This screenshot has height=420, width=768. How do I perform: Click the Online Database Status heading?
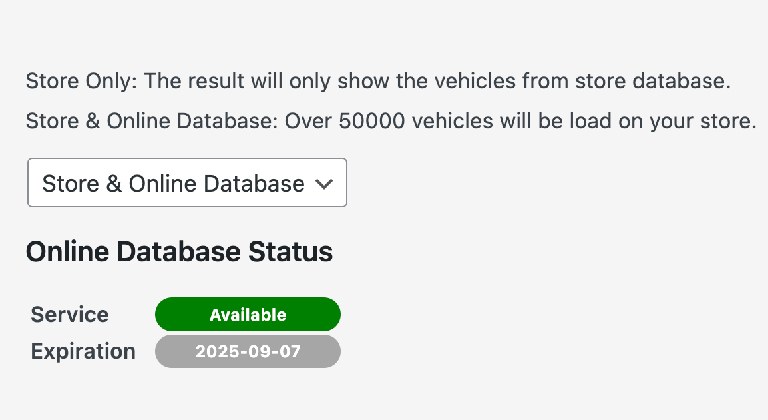pos(179,252)
